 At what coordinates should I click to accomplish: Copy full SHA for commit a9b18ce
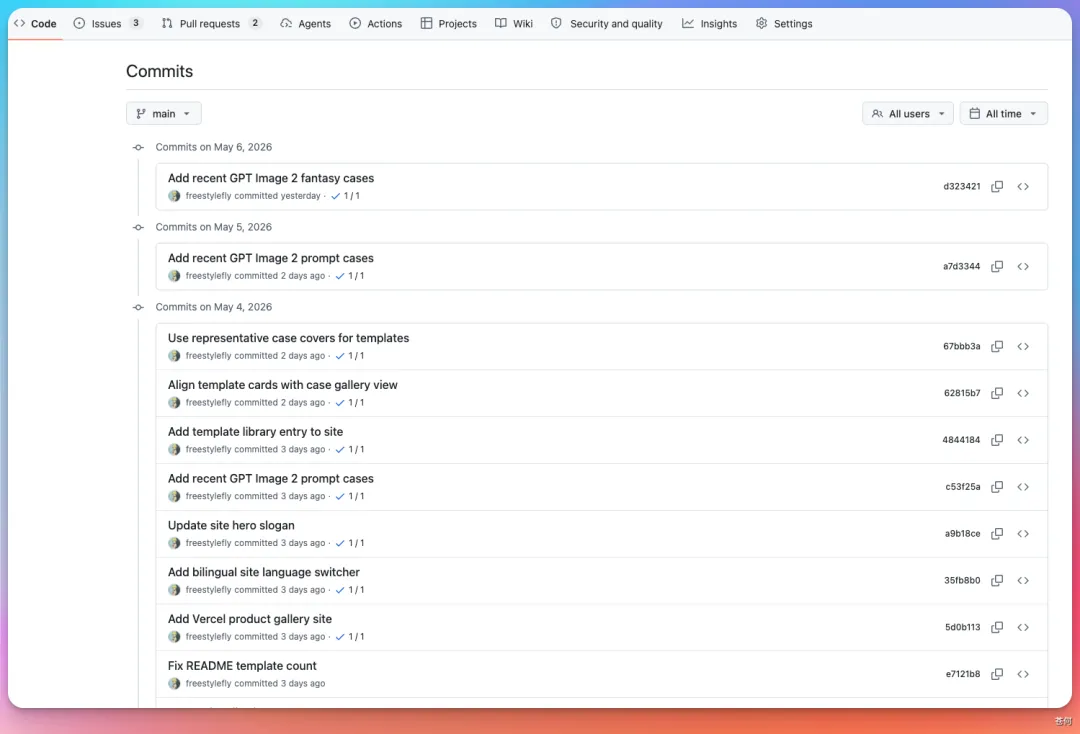997,534
